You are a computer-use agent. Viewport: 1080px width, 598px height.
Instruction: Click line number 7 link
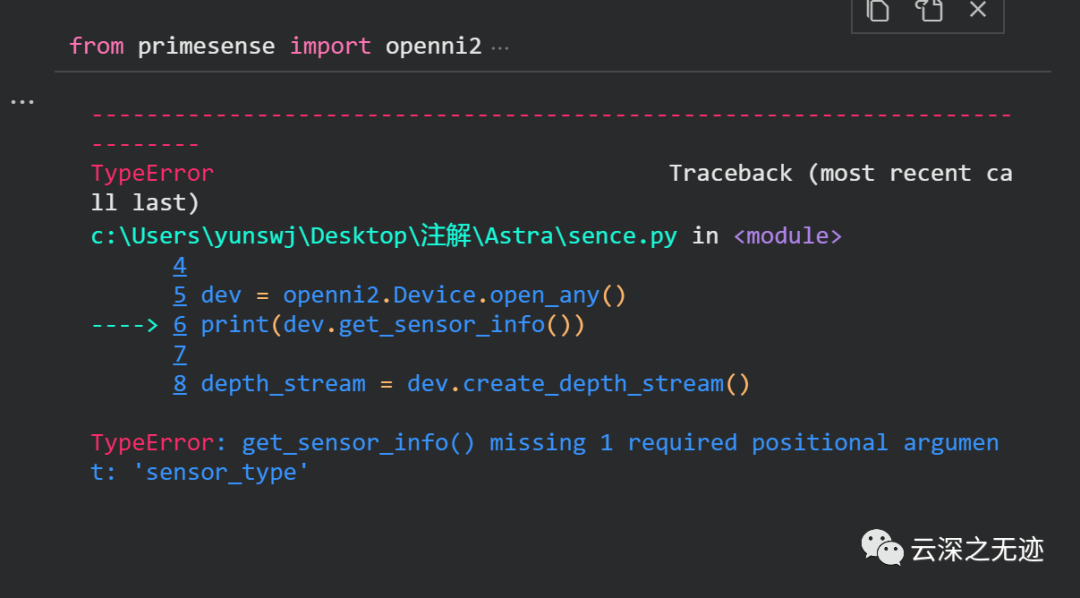click(x=180, y=354)
